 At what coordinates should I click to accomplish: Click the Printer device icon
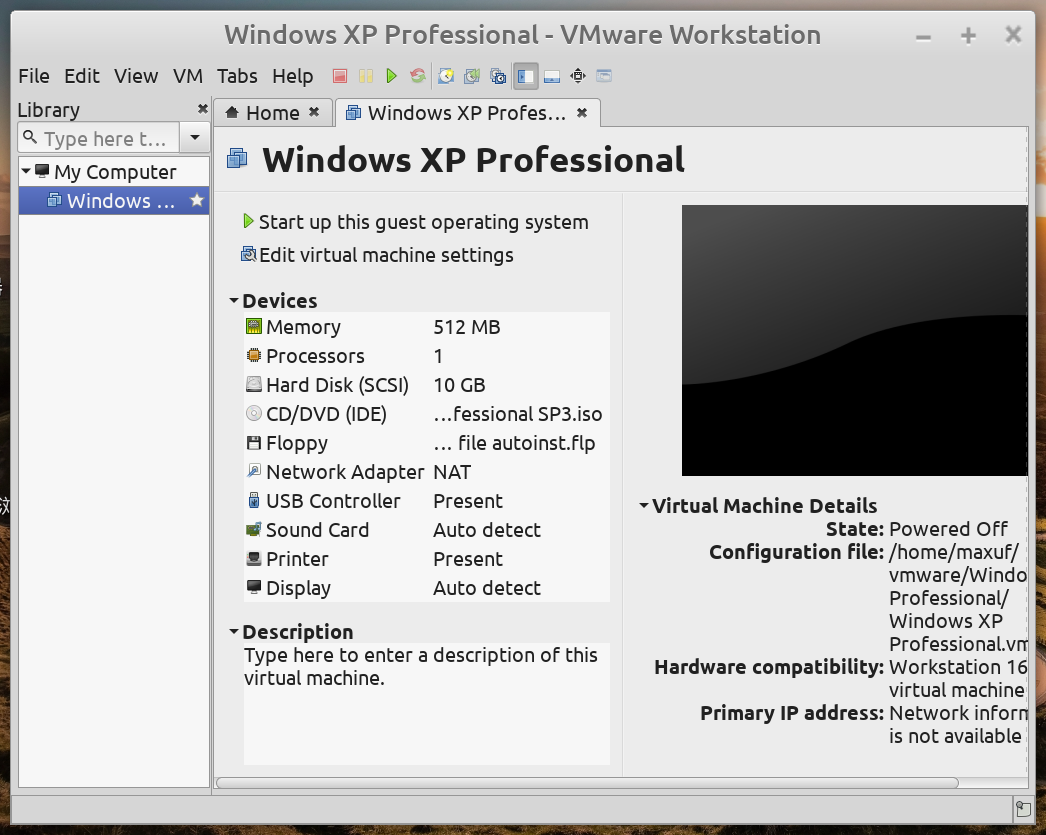click(253, 558)
